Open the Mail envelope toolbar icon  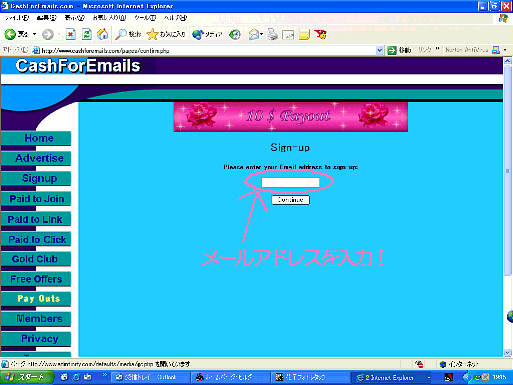[254, 34]
